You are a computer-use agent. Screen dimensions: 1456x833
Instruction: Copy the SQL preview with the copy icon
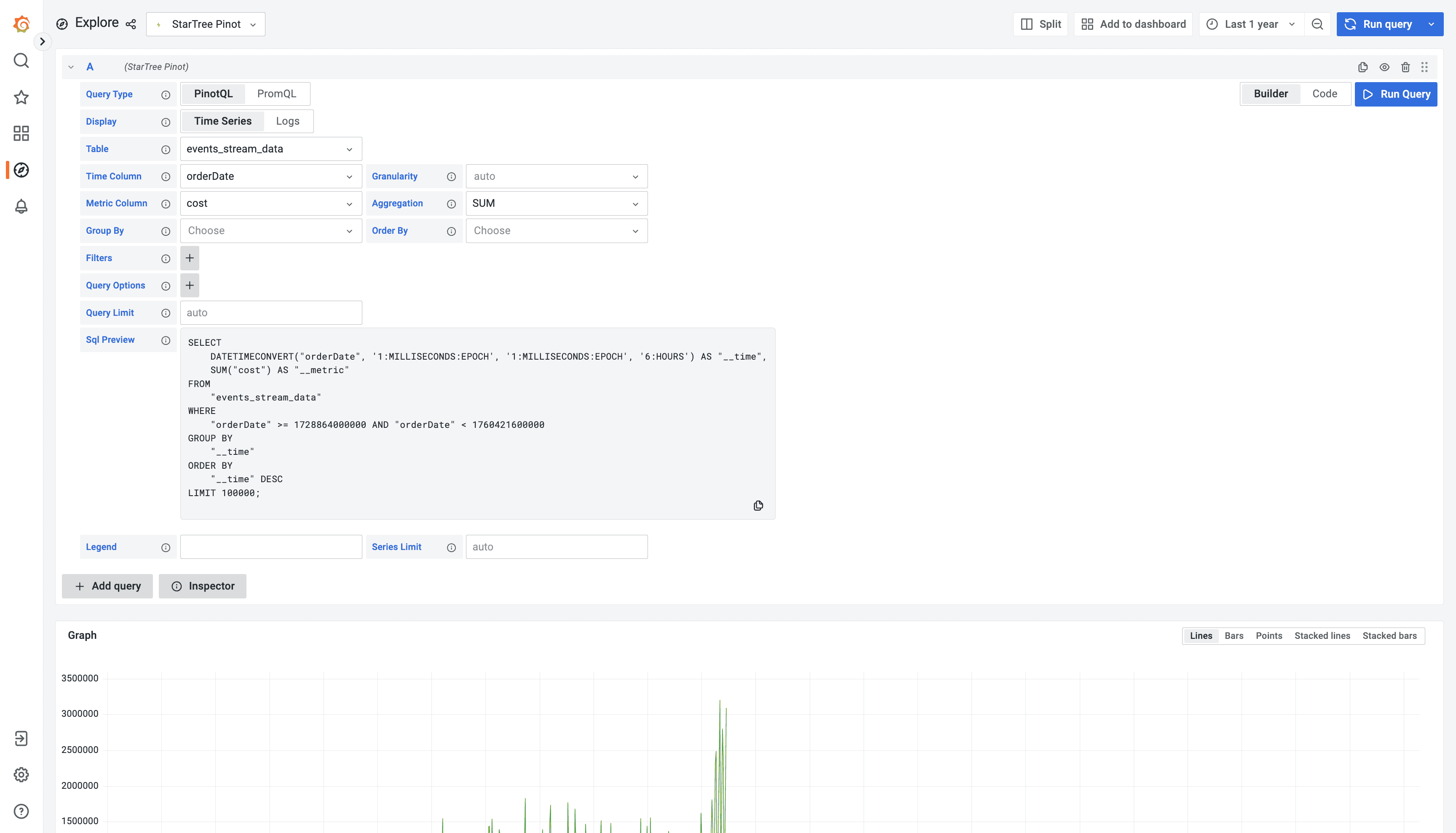(x=758, y=505)
